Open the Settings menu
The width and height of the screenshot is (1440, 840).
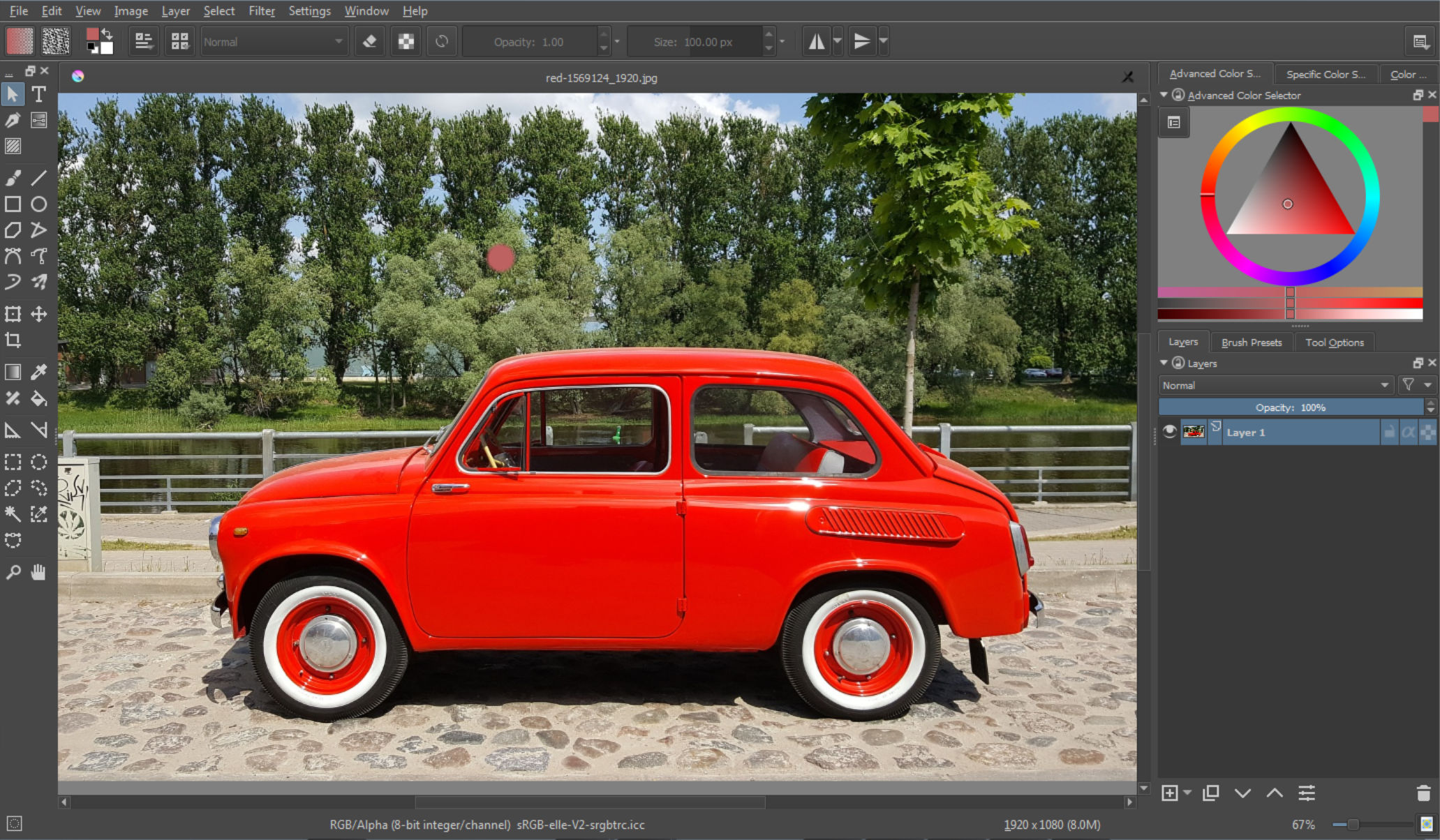click(x=309, y=10)
